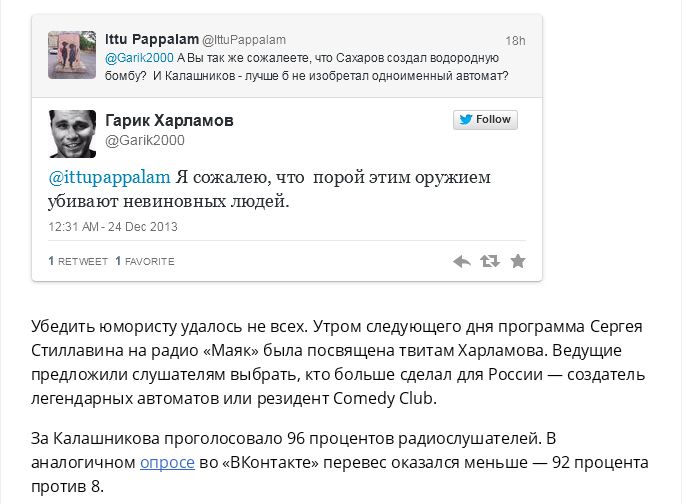This screenshot has width=682, height=504.
Task: Click the @Garik2000 mention in the reply
Action: point(132,58)
